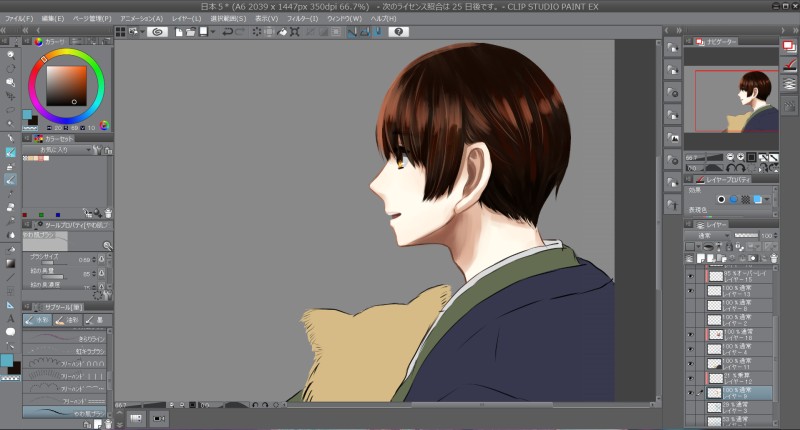The width and height of the screenshot is (800, 430).
Task: Click the main blue foreground color swatch
Action: coord(7,361)
